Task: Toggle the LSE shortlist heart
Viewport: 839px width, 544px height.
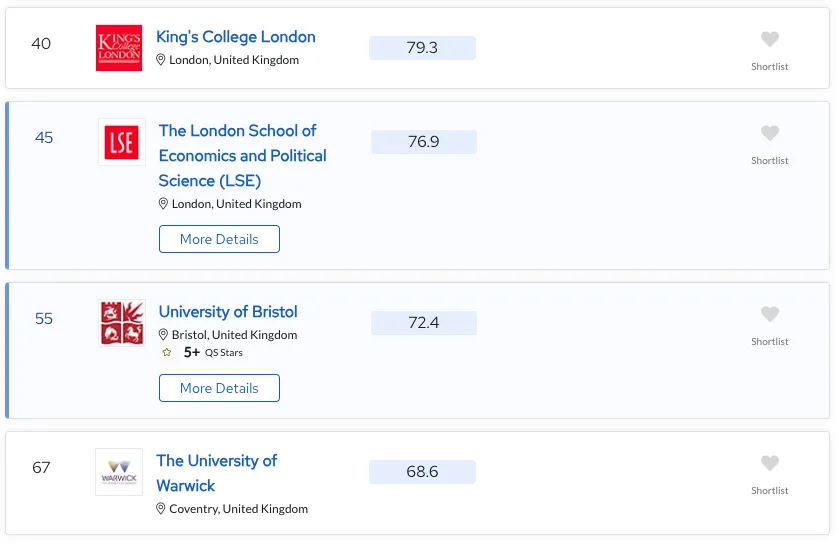Action: [769, 134]
